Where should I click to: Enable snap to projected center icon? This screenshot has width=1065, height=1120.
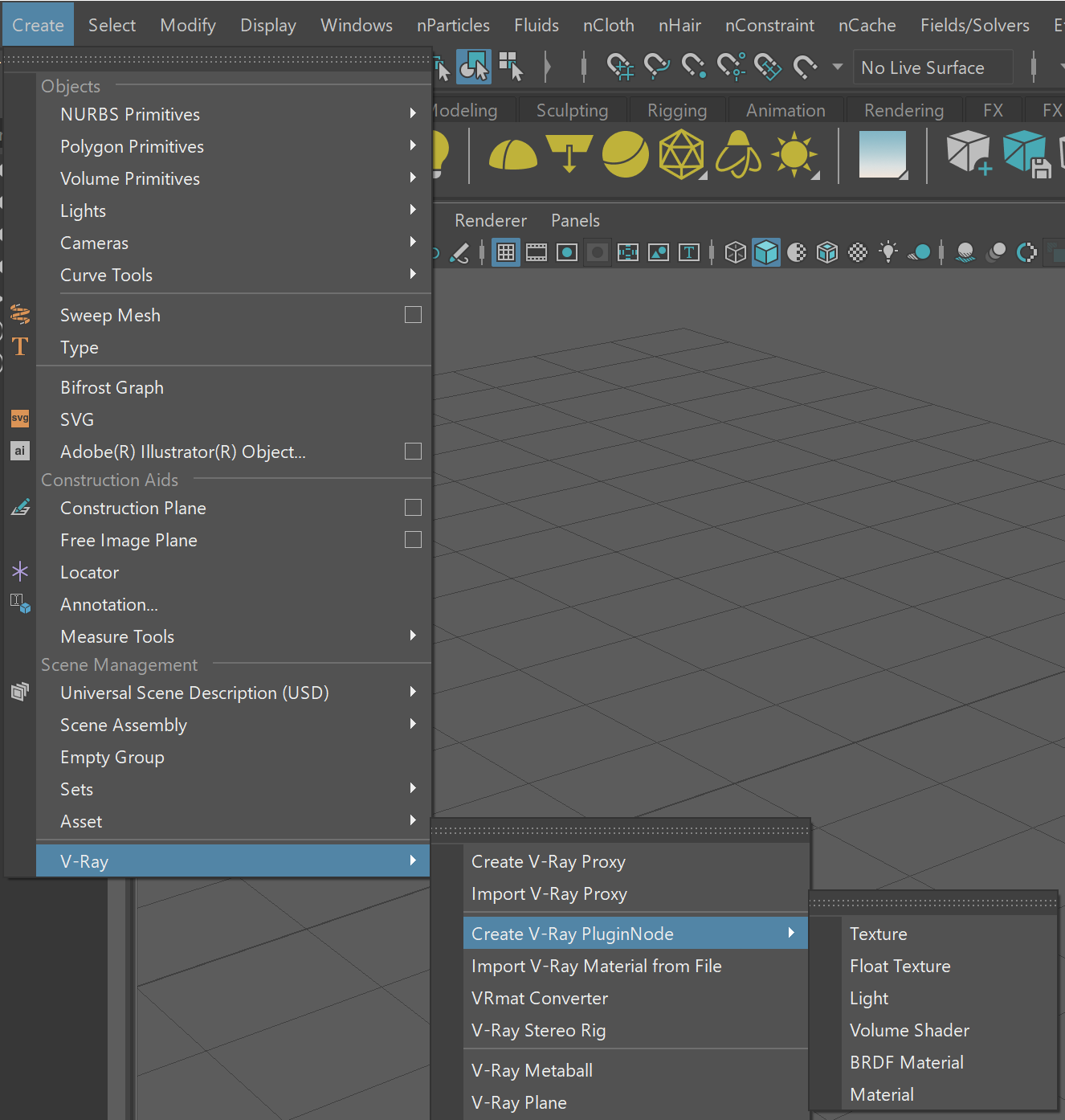[x=731, y=67]
